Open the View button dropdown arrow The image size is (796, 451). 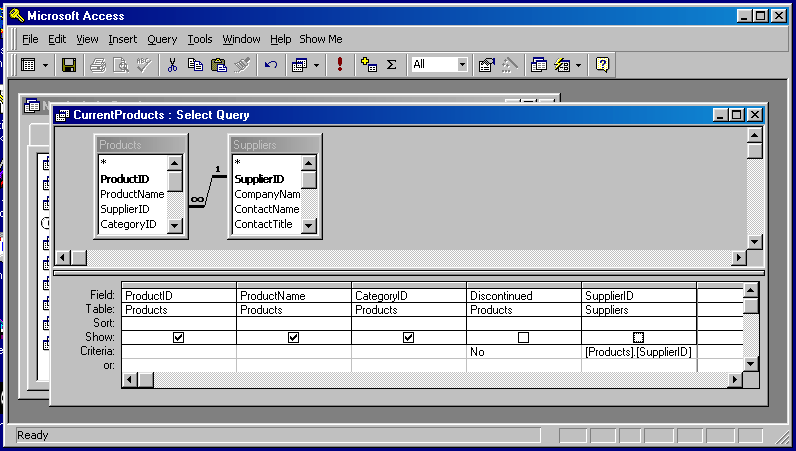click(x=45, y=65)
